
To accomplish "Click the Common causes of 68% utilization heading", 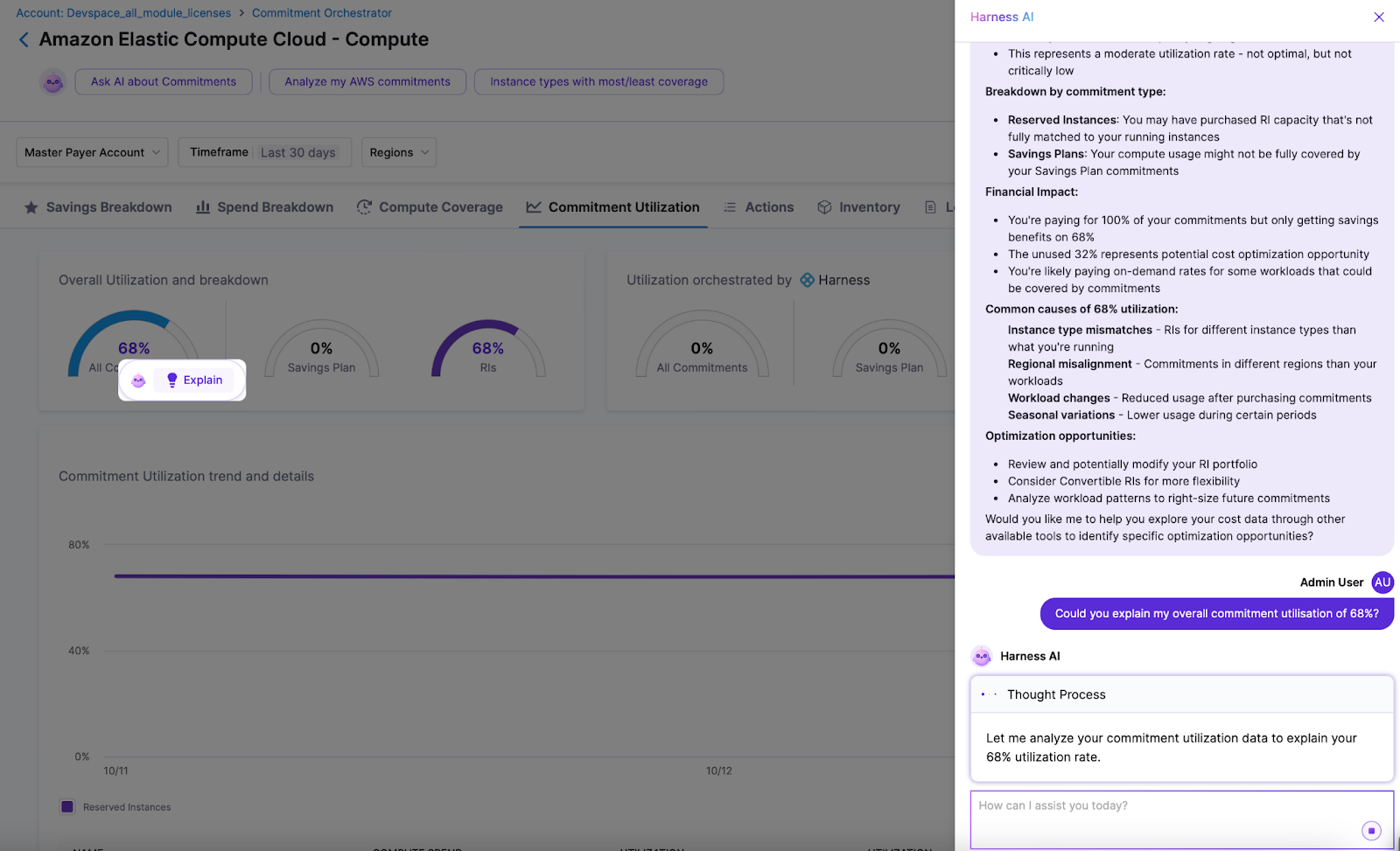I will [1081, 309].
